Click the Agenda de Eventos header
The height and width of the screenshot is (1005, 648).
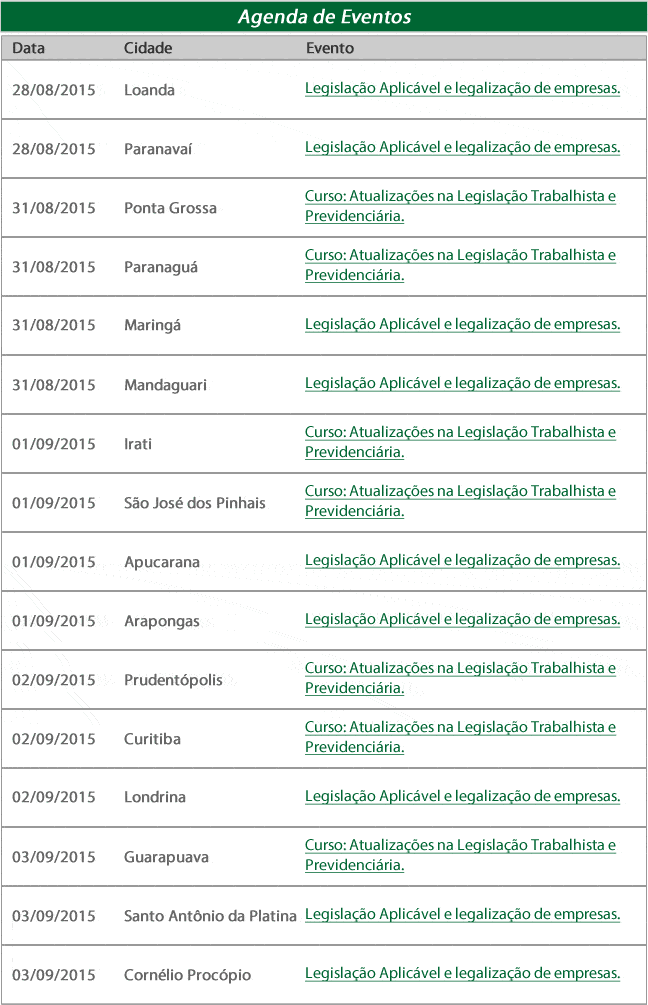pos(324,17)
